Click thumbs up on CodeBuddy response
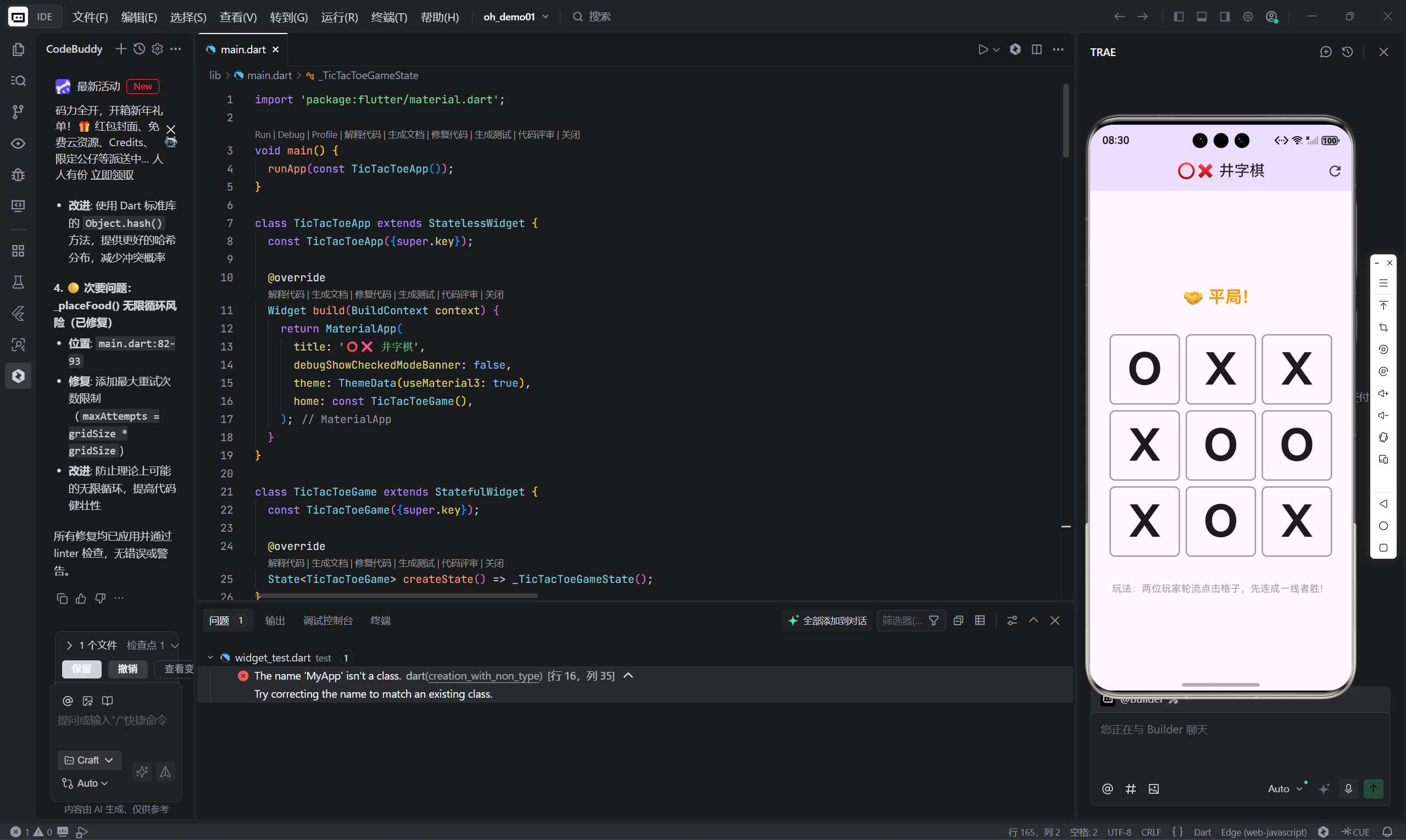The image size is (1406, 840). point(81,598)
